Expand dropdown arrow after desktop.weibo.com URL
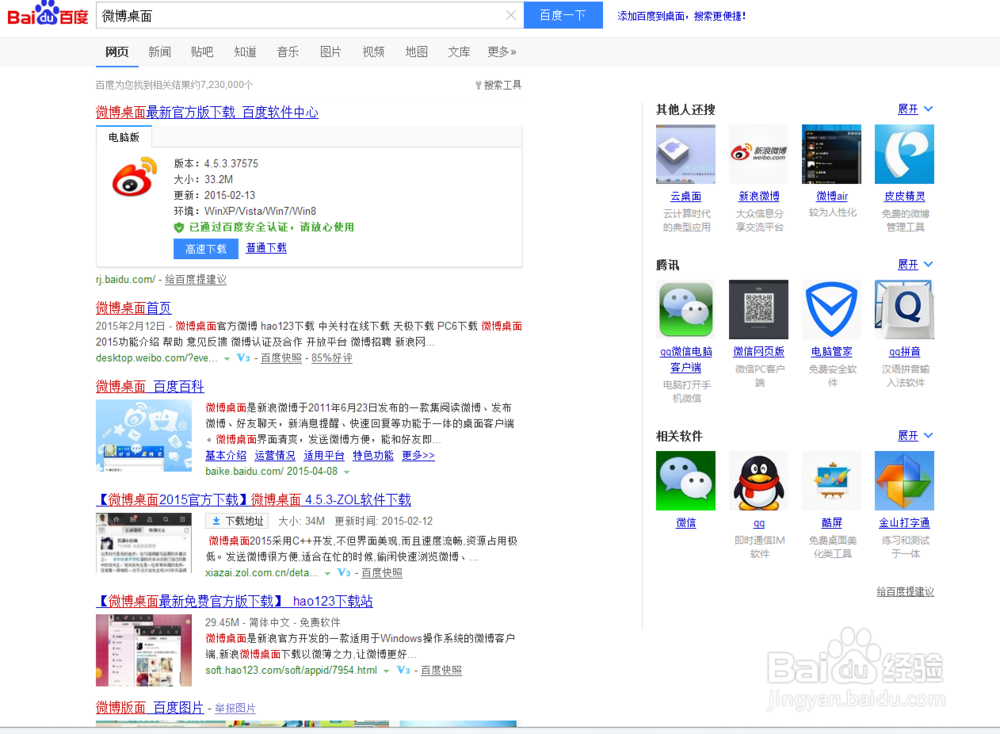Image resolution: width=1000 pixels, height=734 pixels. point(226,359)
